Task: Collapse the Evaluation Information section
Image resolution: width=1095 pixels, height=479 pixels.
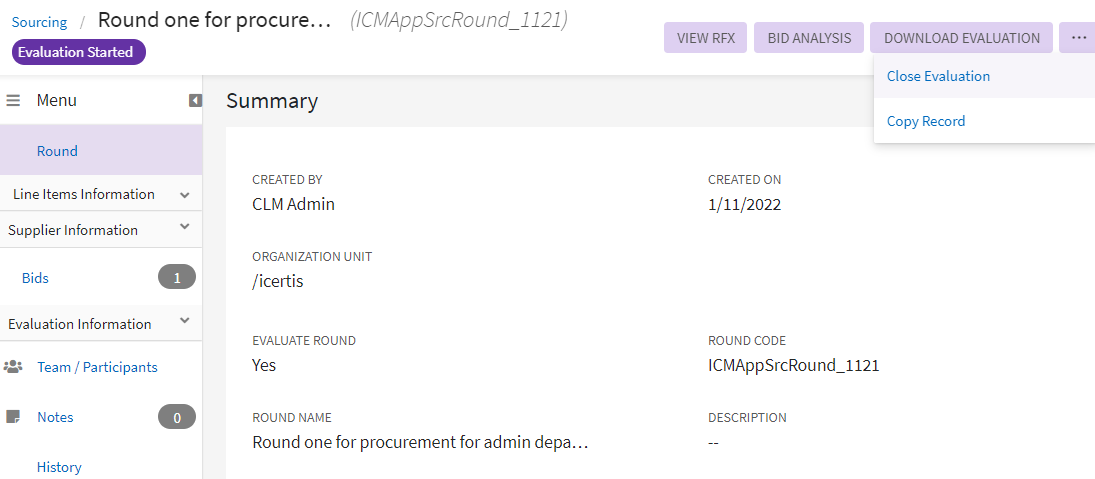Action: click(184, 322)
